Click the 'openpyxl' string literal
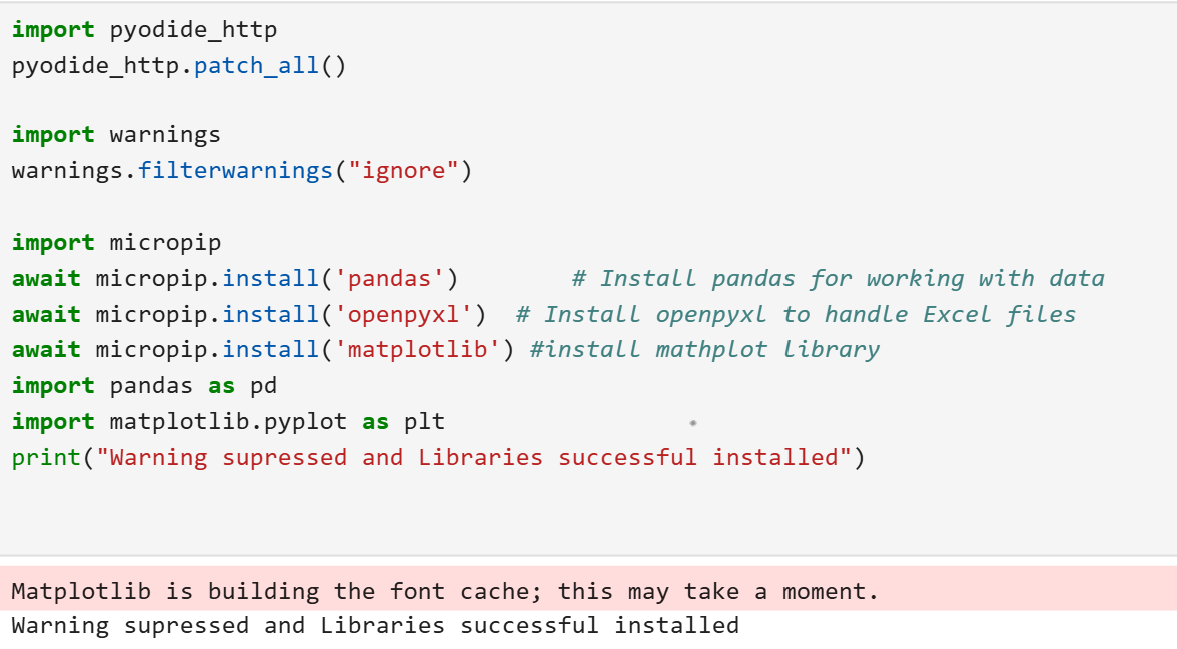Screen dimensions: 1177x649 (x=409, y=314)
